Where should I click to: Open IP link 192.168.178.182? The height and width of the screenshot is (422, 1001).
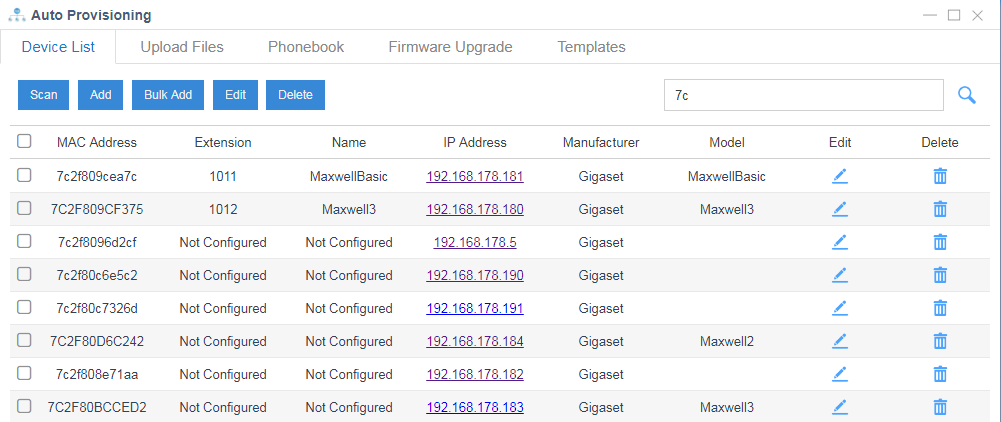[x=475, y=374]
